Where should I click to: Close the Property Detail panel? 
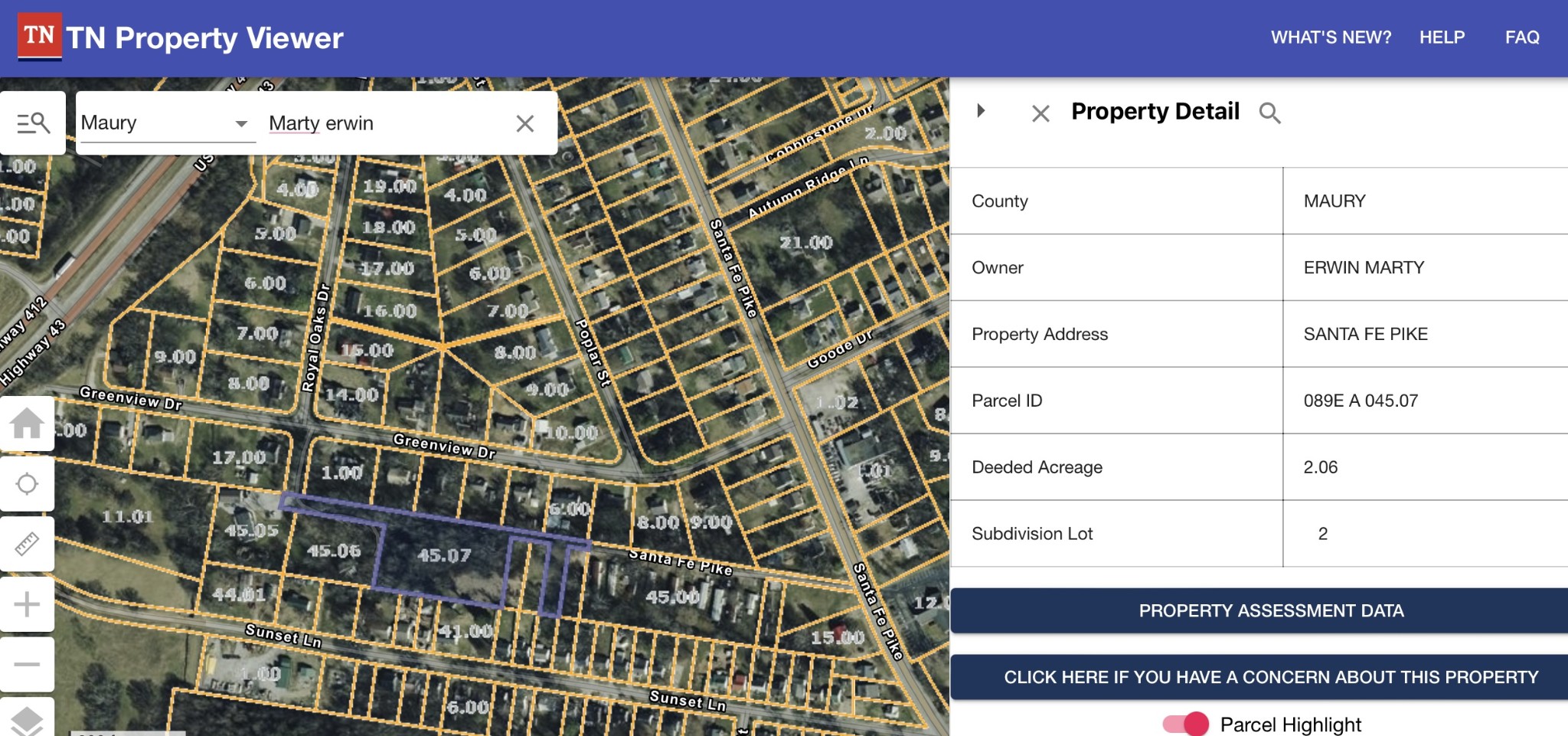pyautogui.click(x=1040, y=114)
